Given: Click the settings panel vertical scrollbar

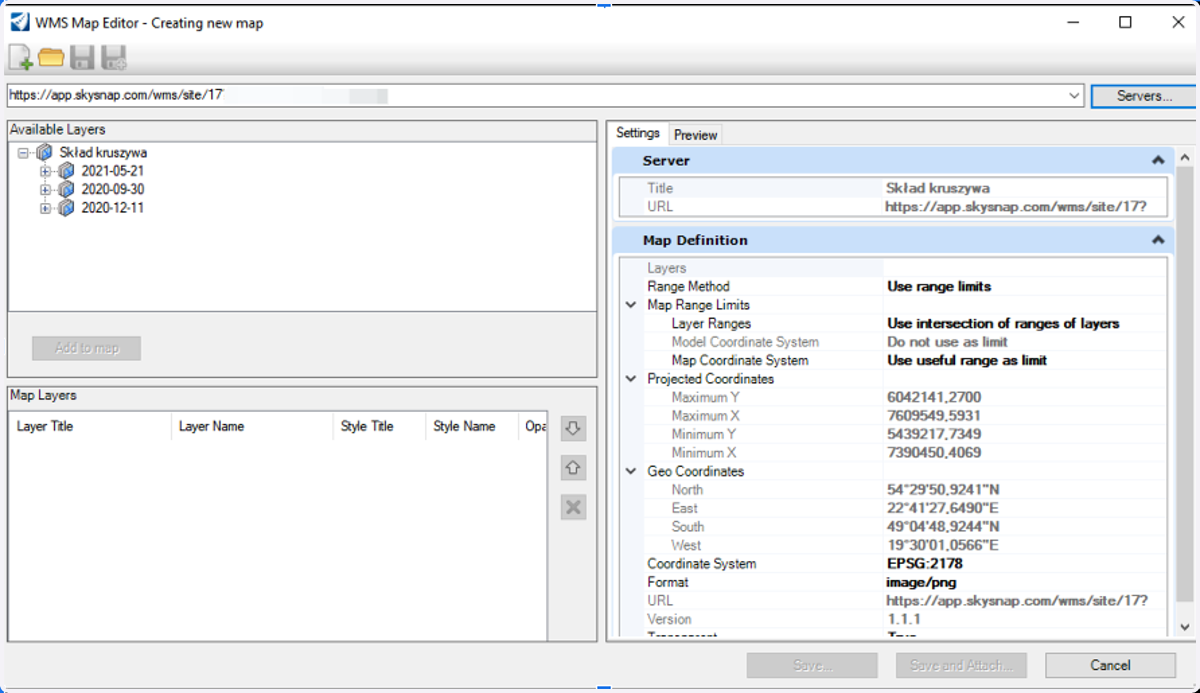Looking at the screenshot, I should coord(1185,392).
